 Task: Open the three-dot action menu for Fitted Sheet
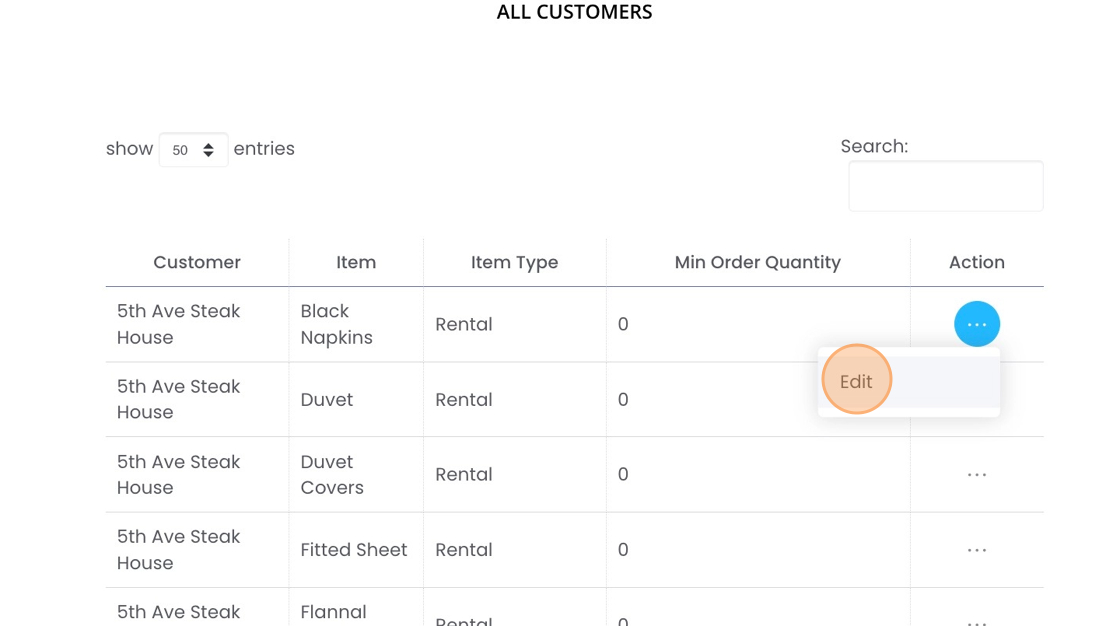point(977,550)
